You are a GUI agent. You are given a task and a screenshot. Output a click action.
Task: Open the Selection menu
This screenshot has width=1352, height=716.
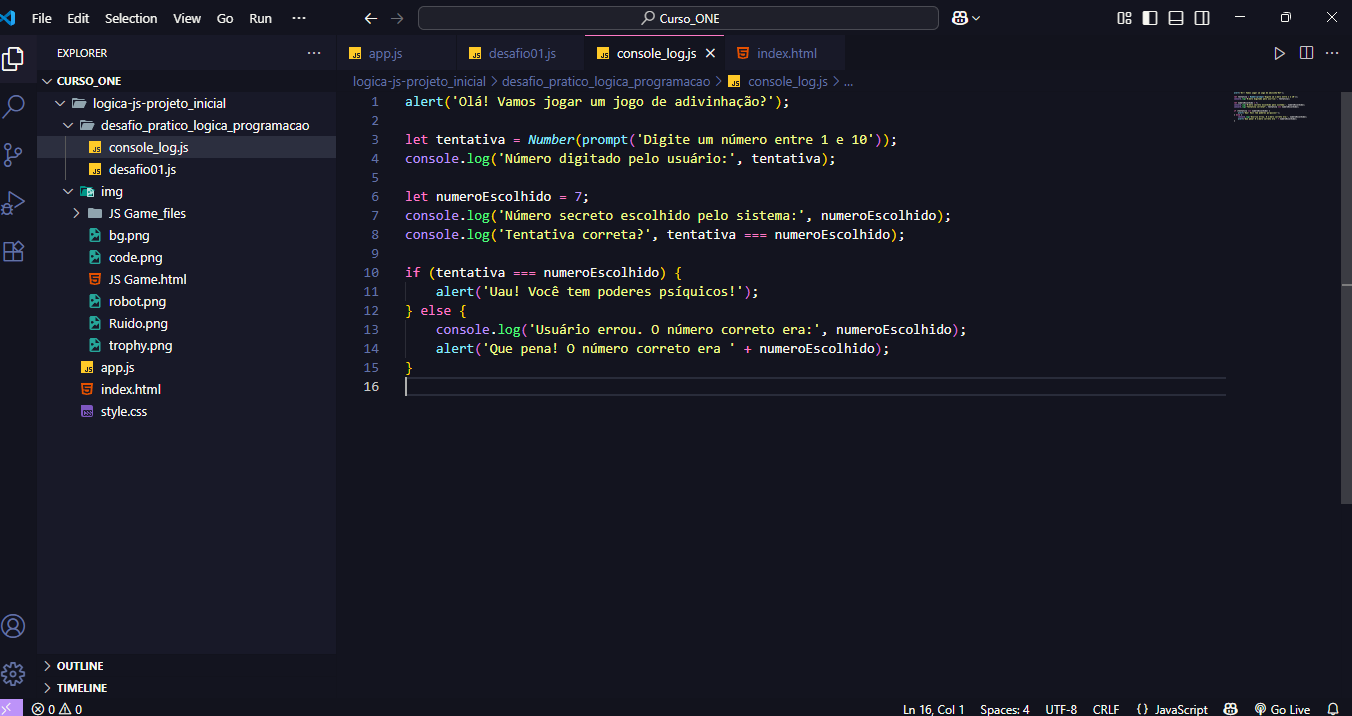pos(131,18)
